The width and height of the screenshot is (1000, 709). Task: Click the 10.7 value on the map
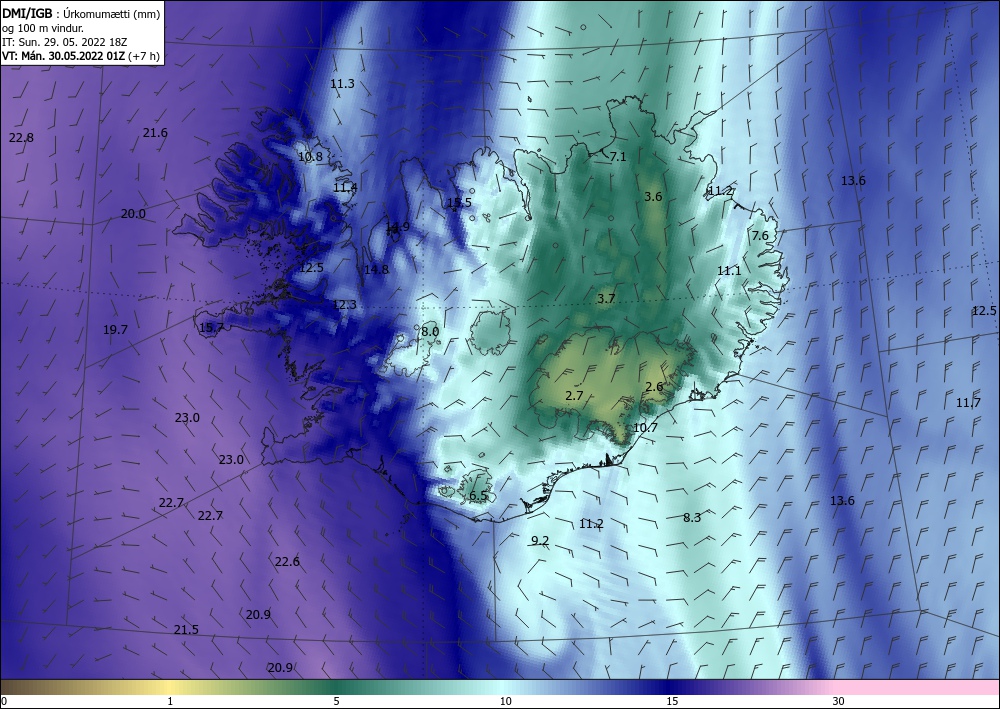645,427
